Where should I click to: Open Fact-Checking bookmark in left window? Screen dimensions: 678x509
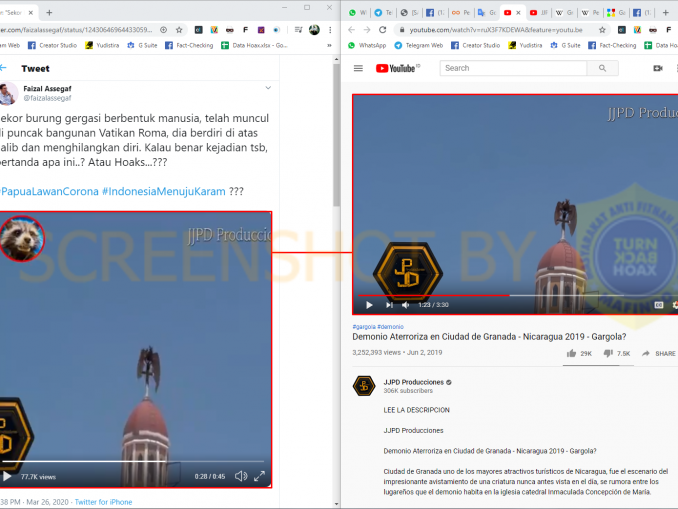(189, 45)
